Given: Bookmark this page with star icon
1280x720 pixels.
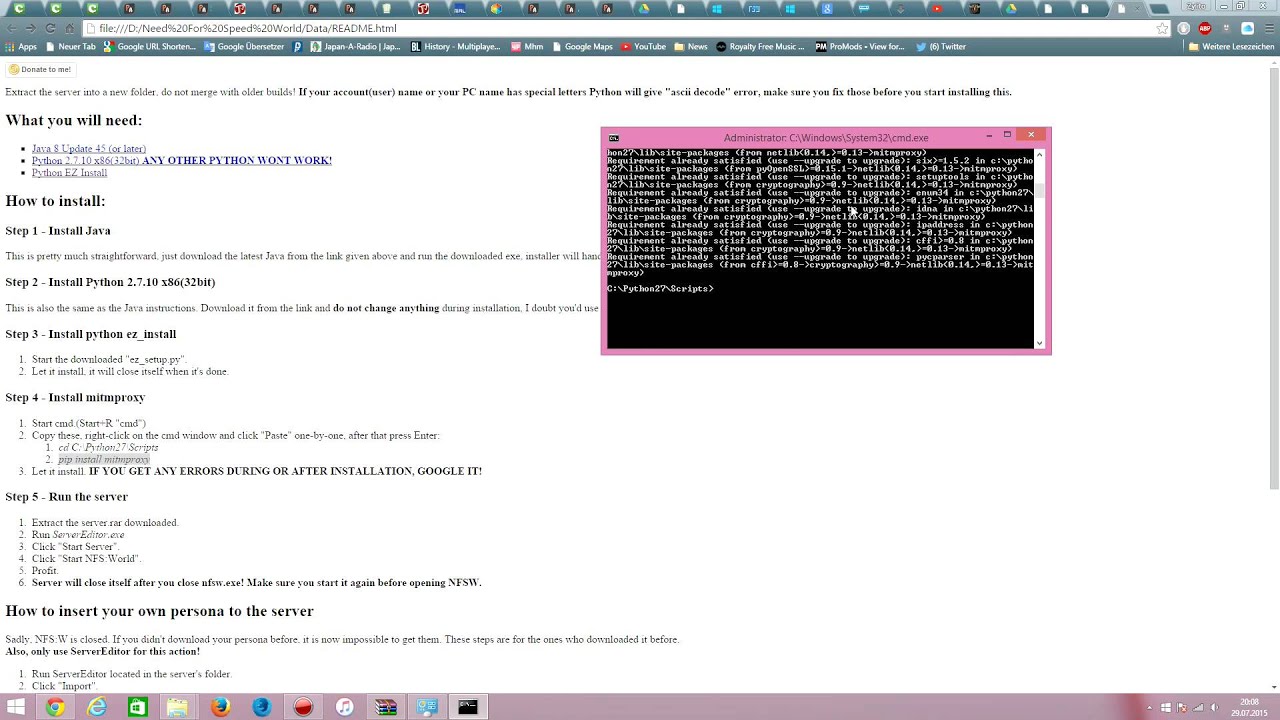Looking at the screenshot, I should tap(1162, 28).
